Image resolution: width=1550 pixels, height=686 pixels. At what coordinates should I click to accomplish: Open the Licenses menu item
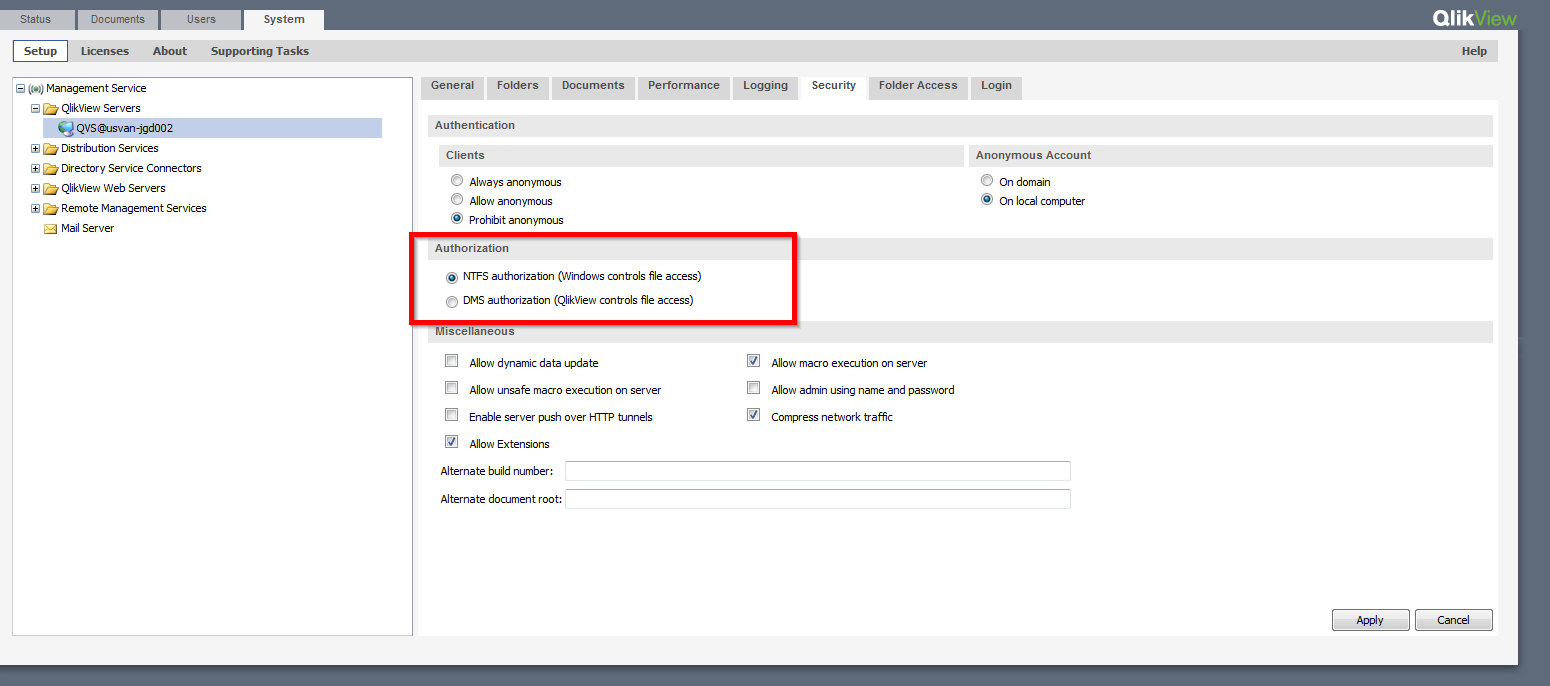105,51
